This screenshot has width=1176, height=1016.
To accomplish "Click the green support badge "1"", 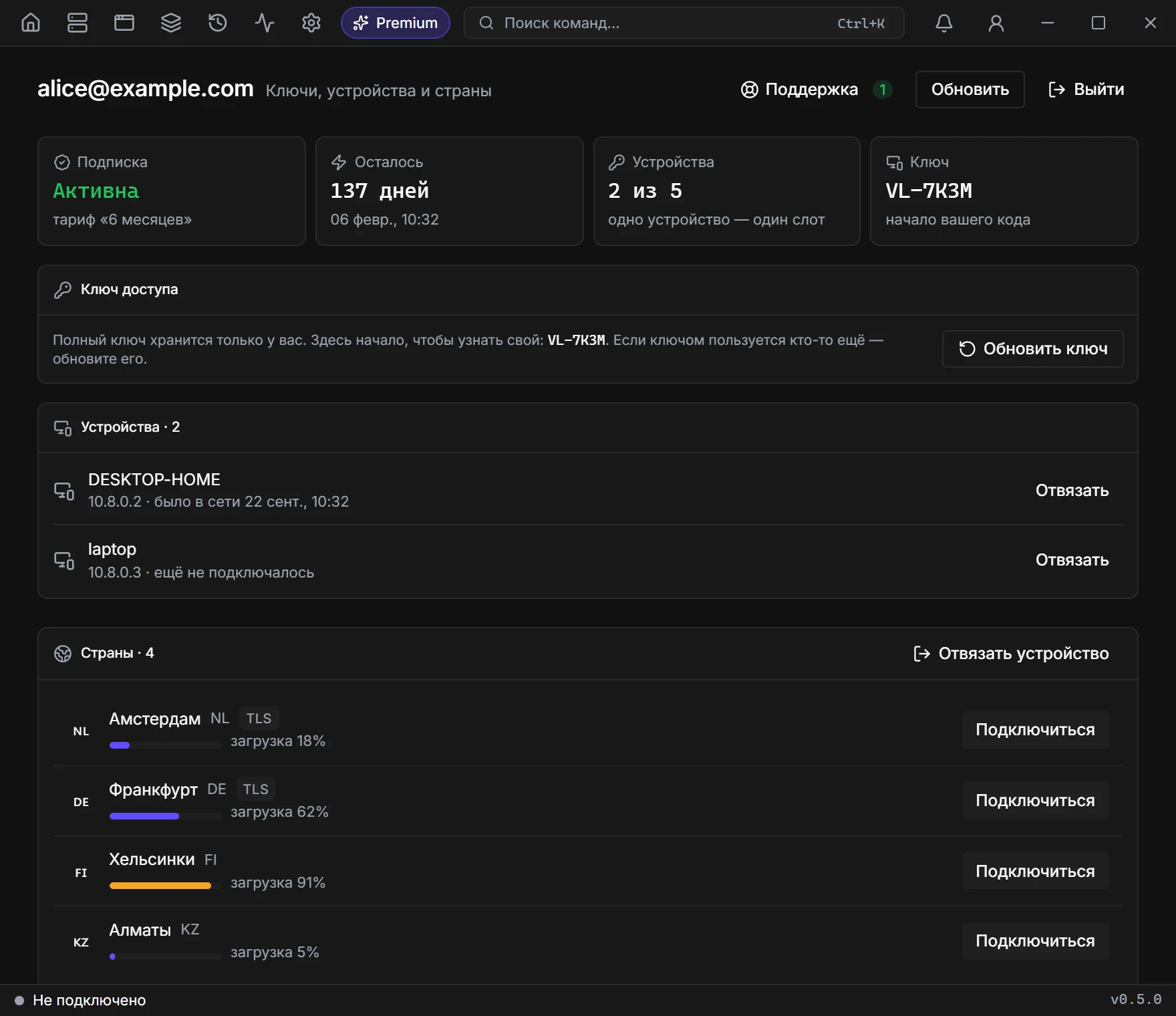I will click(882, 90).
